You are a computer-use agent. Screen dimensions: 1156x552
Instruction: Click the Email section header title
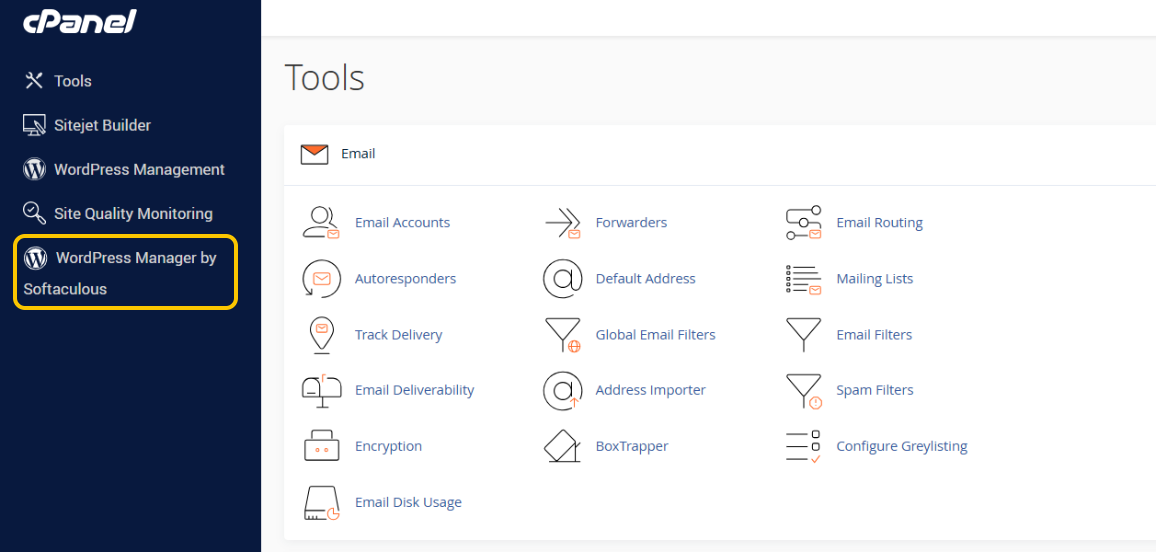[358, 154]
